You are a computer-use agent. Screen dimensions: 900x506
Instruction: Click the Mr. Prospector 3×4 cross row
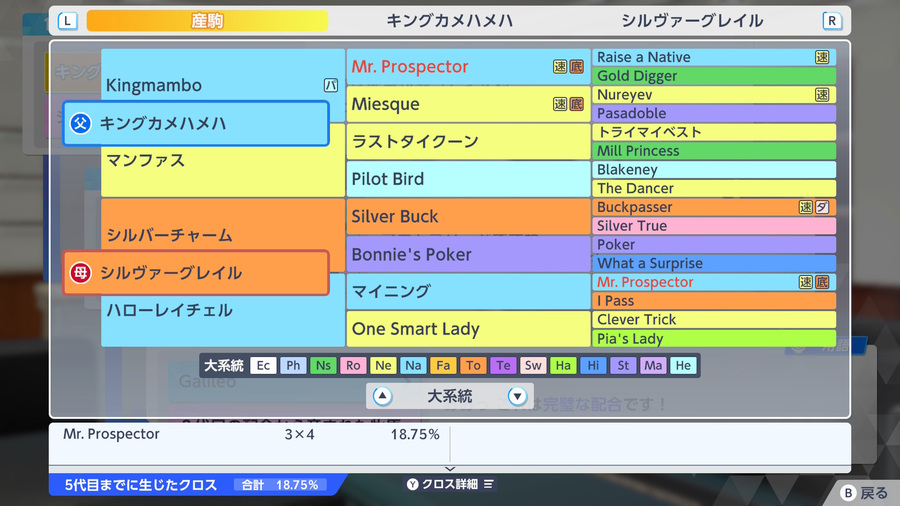pos(250,434)
